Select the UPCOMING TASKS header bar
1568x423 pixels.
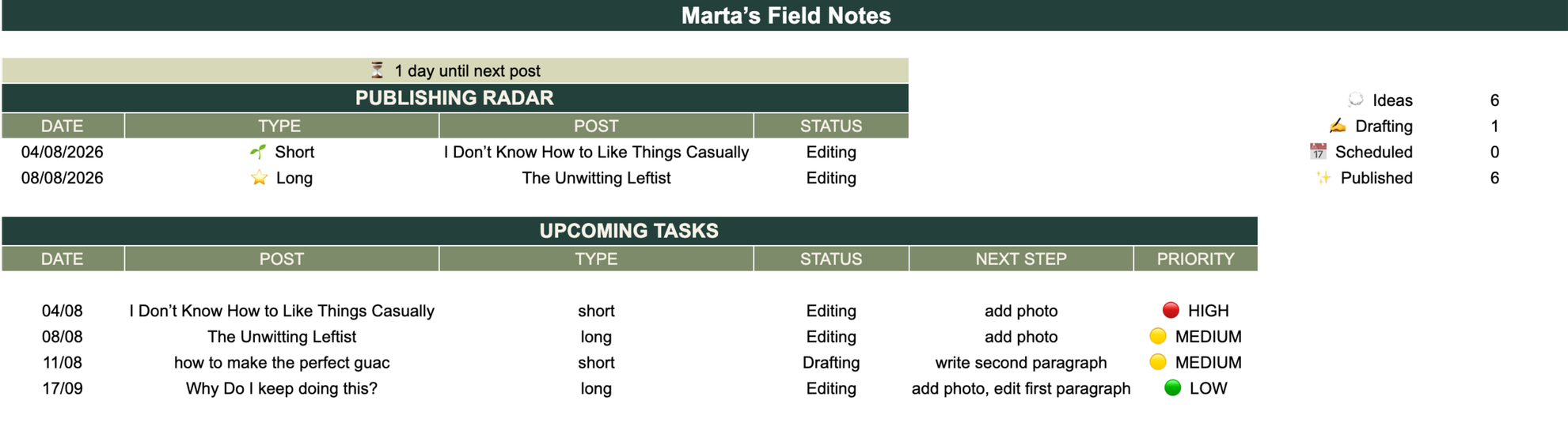(x=629, y=231)
